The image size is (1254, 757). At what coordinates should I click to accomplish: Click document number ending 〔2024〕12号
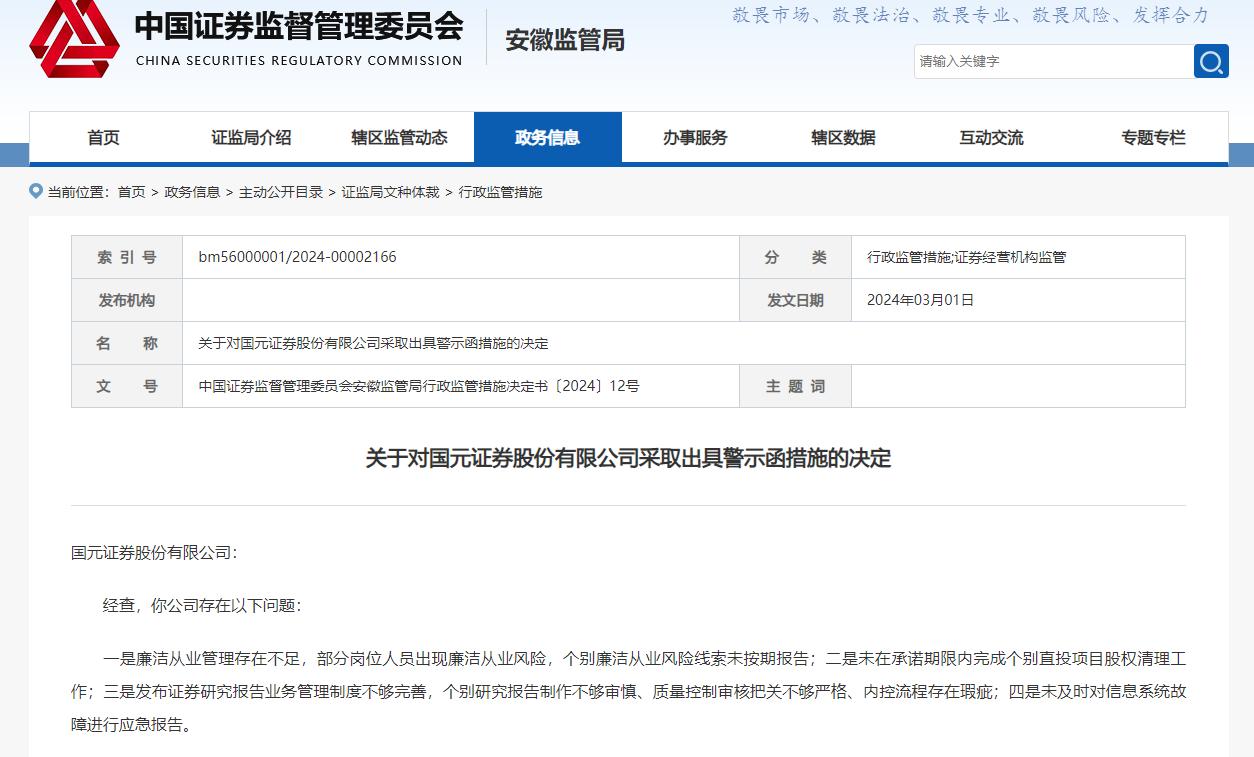[x=419, y=386]
